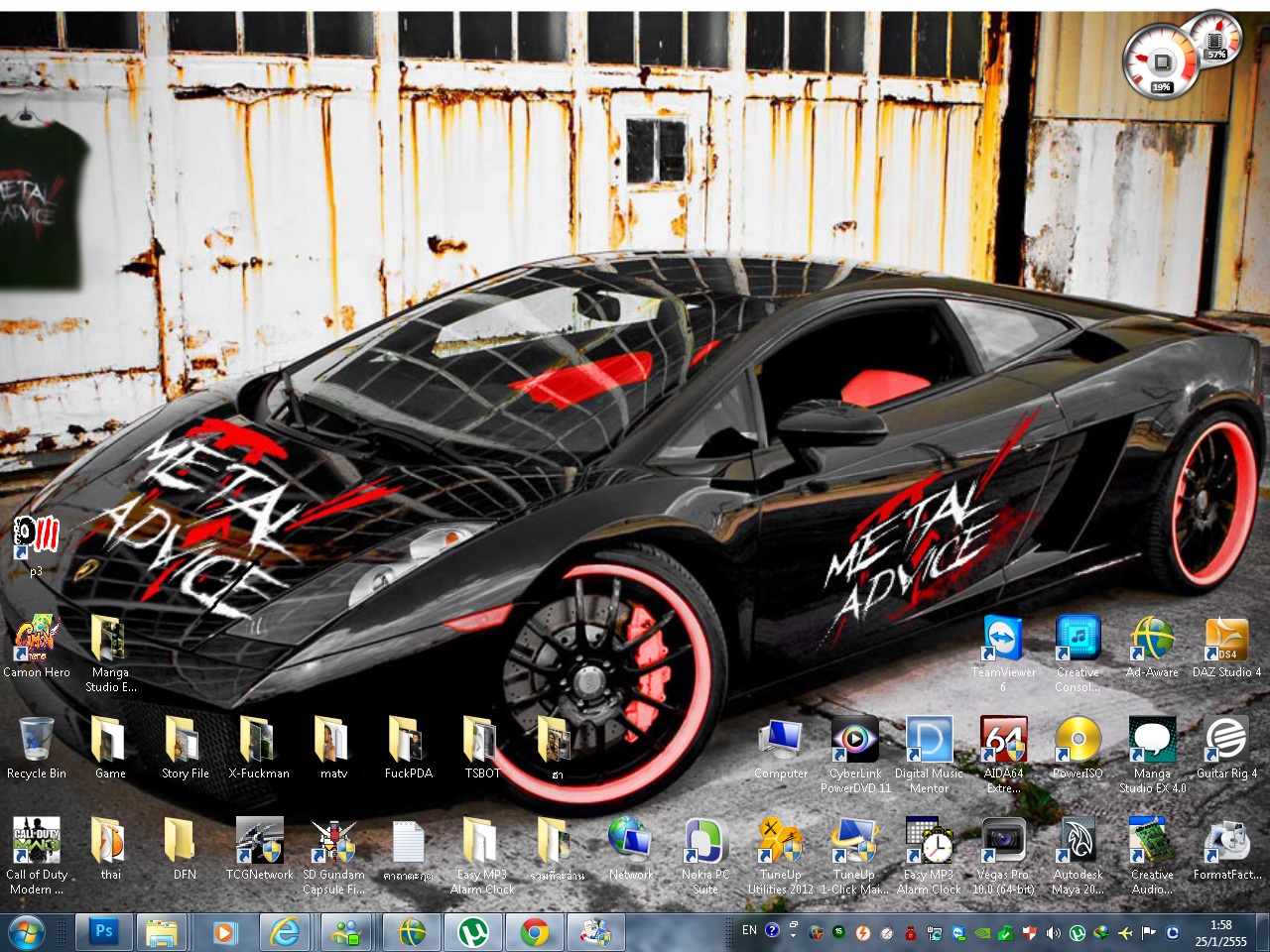Viewport: 1270px width, 952px height.
Task: Open the volume control in tray
Action: (1053, 933)
